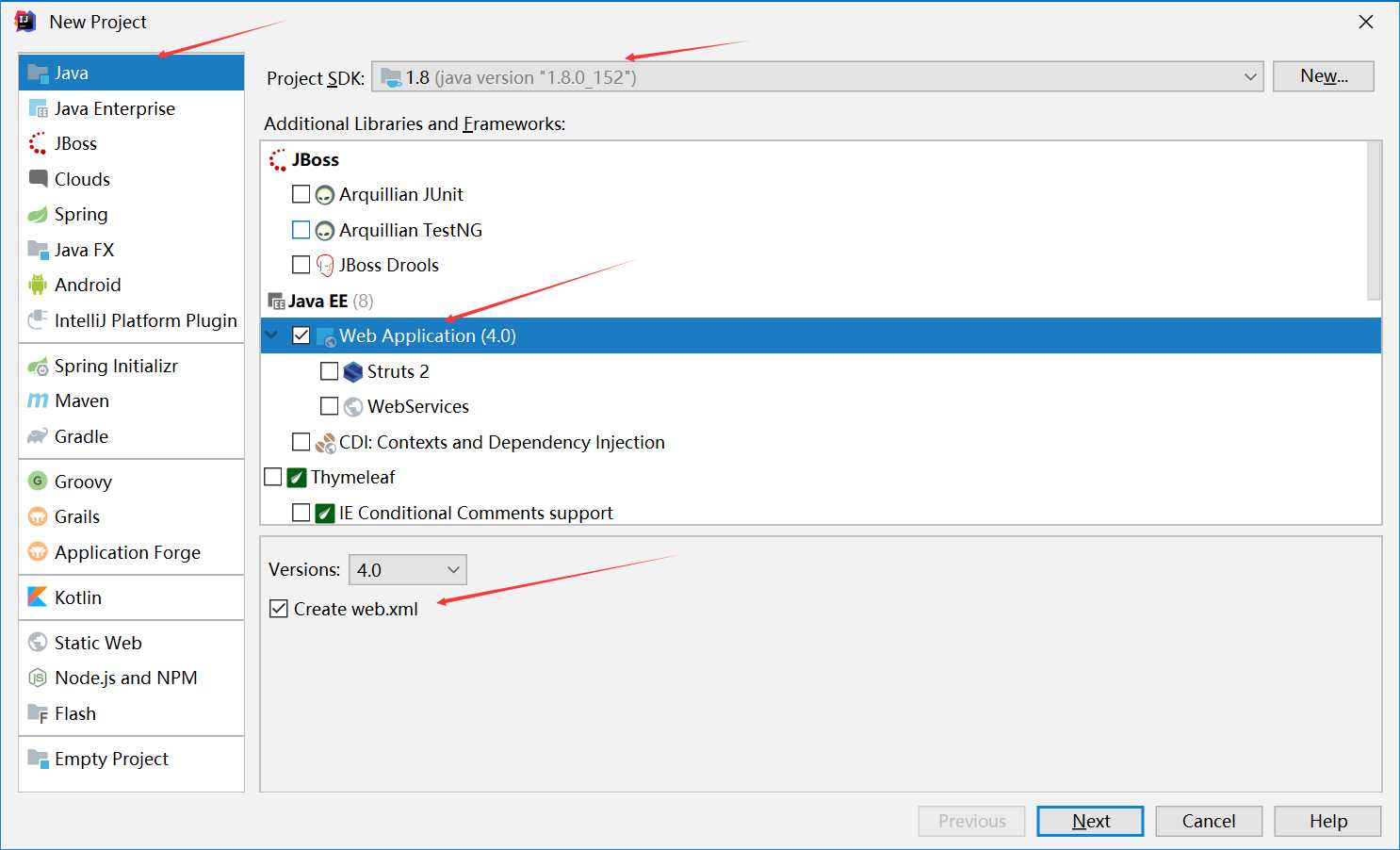Click the Next button
The width and height of the screenshot is (1400, 850).
click(x=1090, y=821)
